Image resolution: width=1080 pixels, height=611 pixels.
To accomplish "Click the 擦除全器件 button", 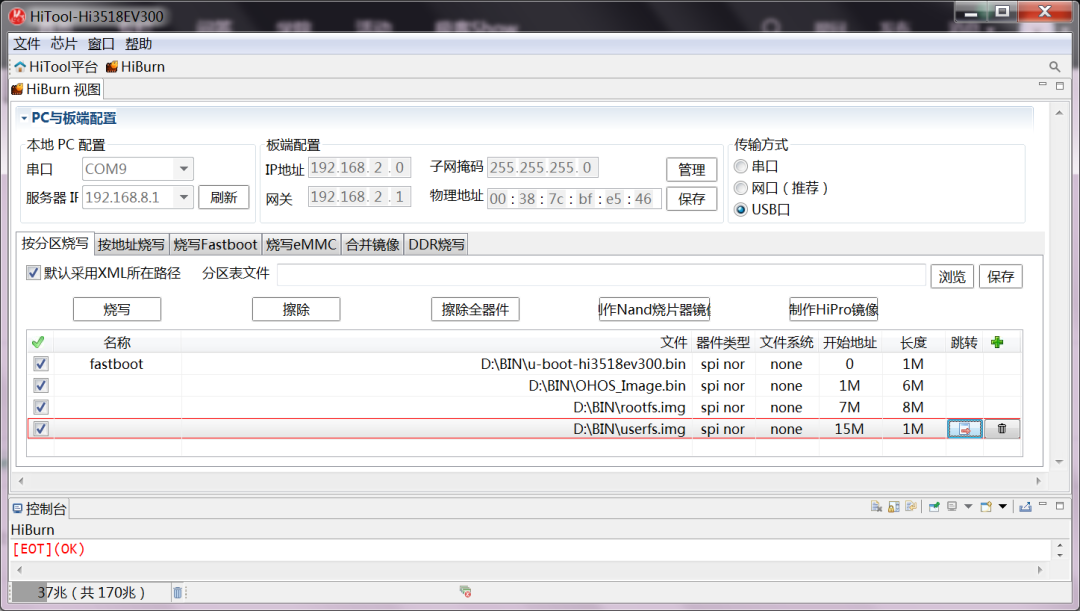I will coord(475,309).
